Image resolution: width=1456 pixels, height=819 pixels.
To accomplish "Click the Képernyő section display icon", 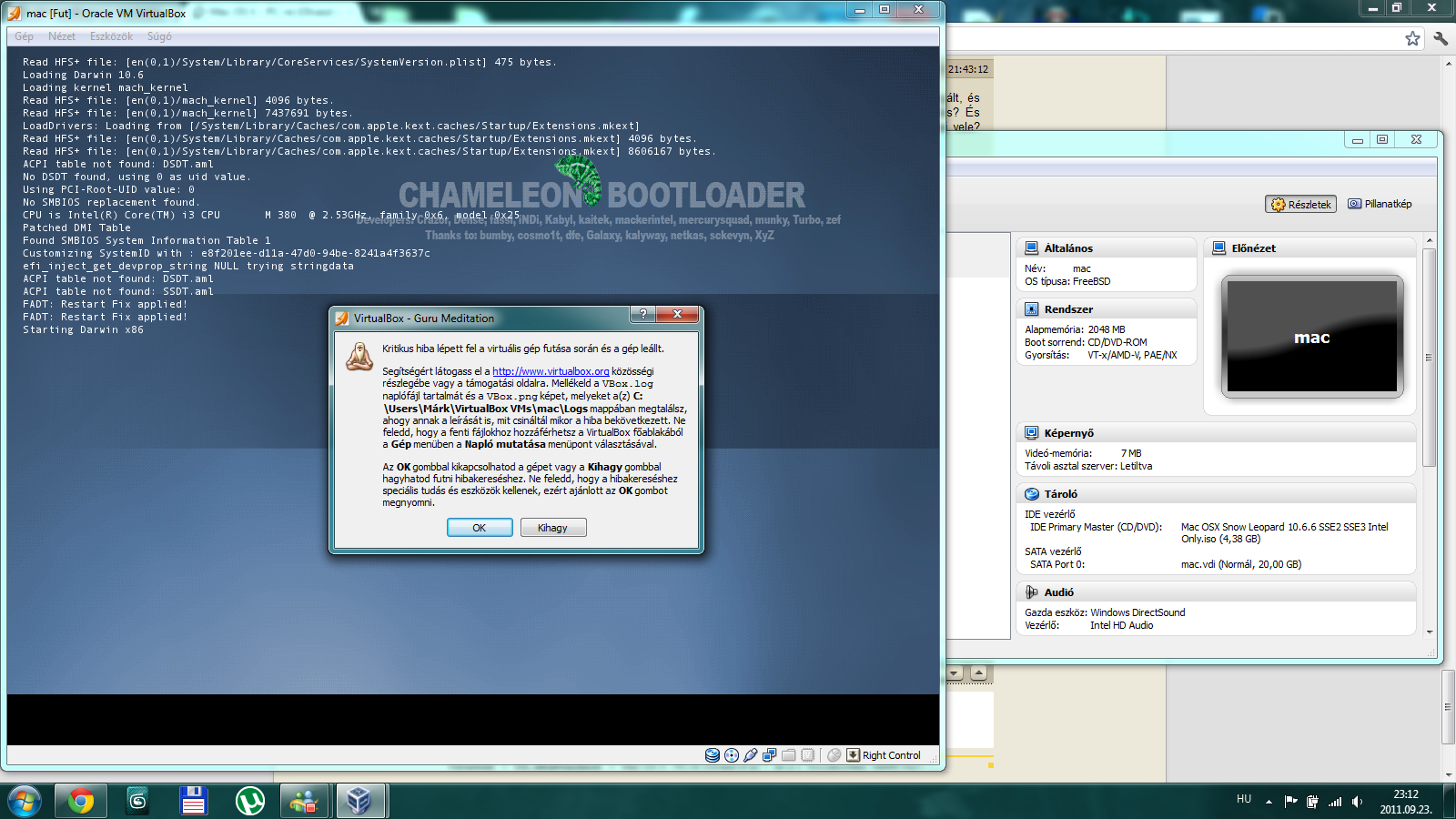I will point(1032,433).
